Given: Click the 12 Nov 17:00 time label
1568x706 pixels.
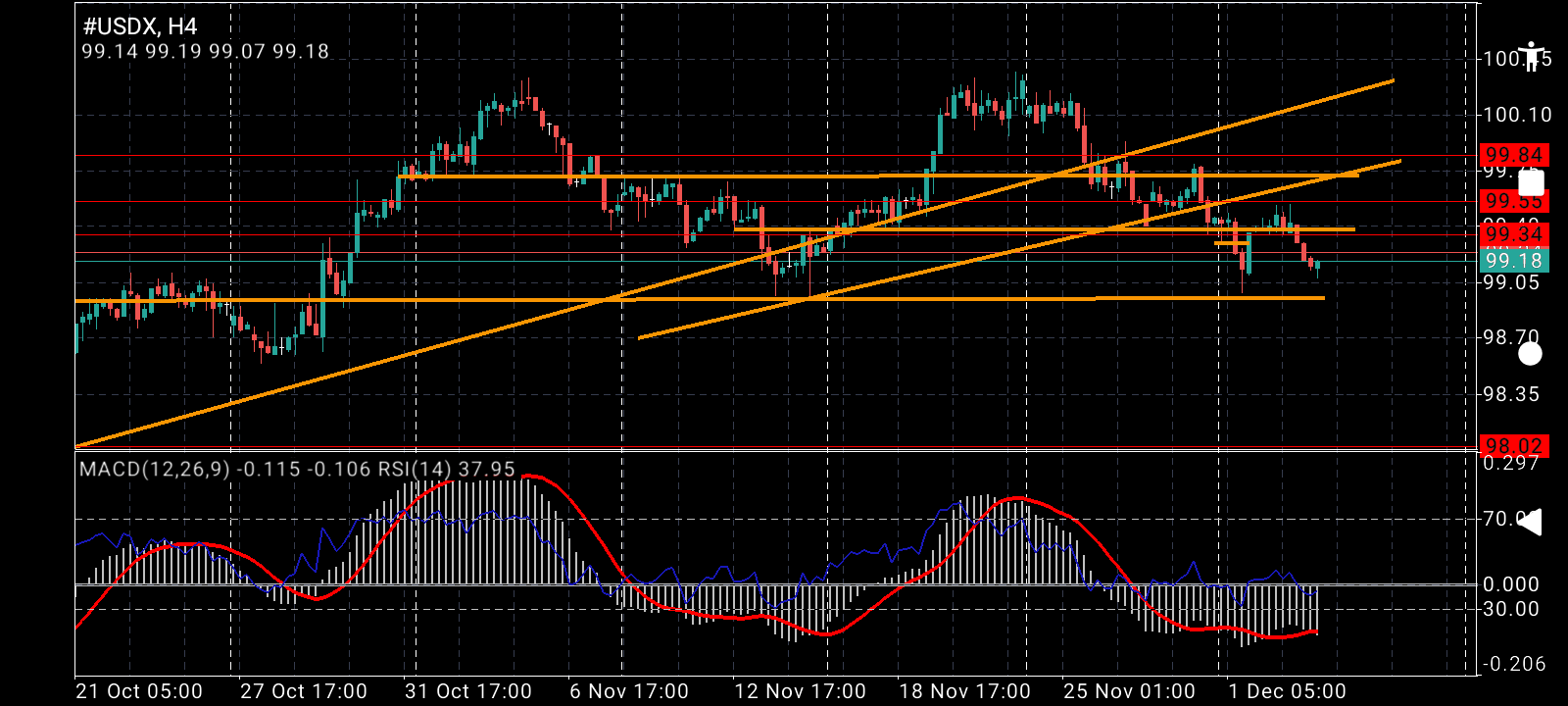Looking at the screenshot, I should click(800, 691).
